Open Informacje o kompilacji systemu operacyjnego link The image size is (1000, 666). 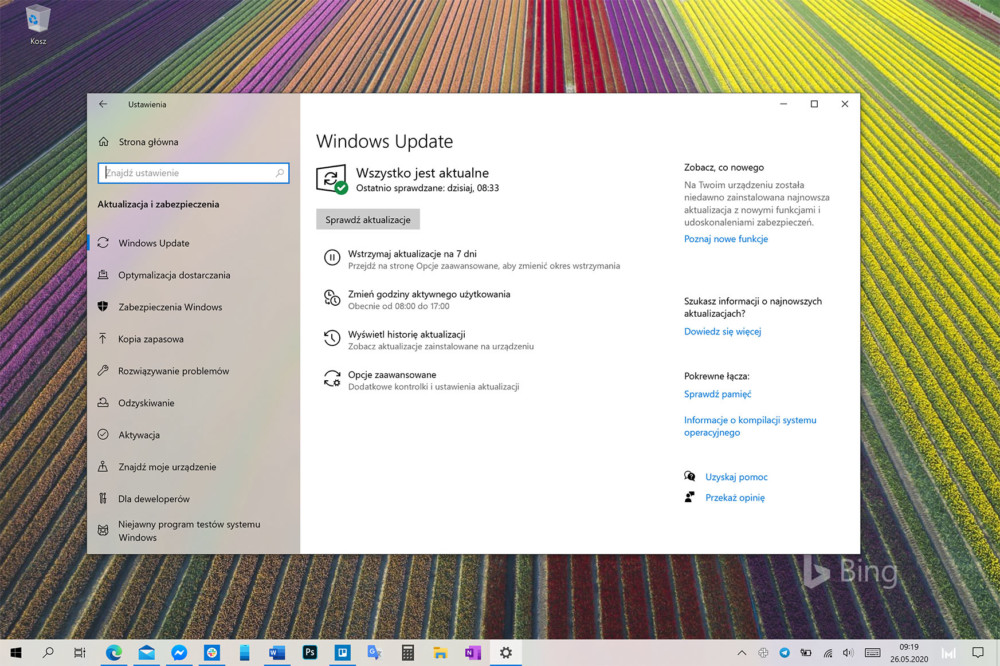coord(750,426)
